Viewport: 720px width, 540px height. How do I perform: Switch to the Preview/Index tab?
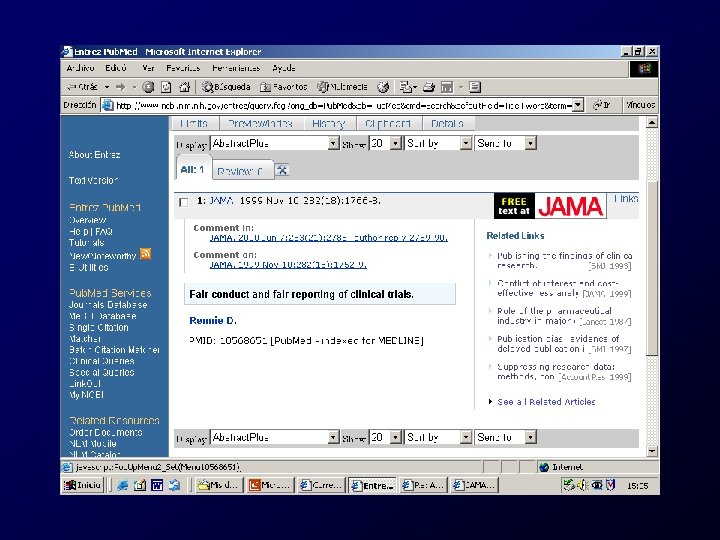[260, 124]
